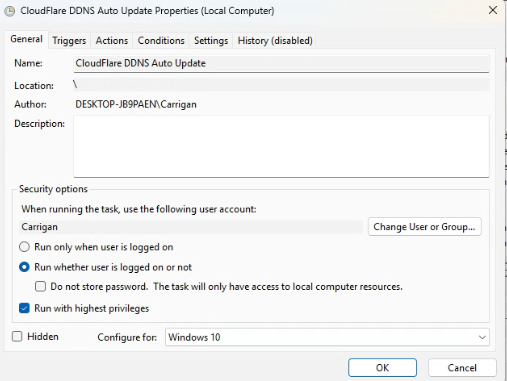Click the Author value DESKTOP-JB9PAEN\Carrigan
This screenshot has height=381, width=507.
click(x=136, y=105)
